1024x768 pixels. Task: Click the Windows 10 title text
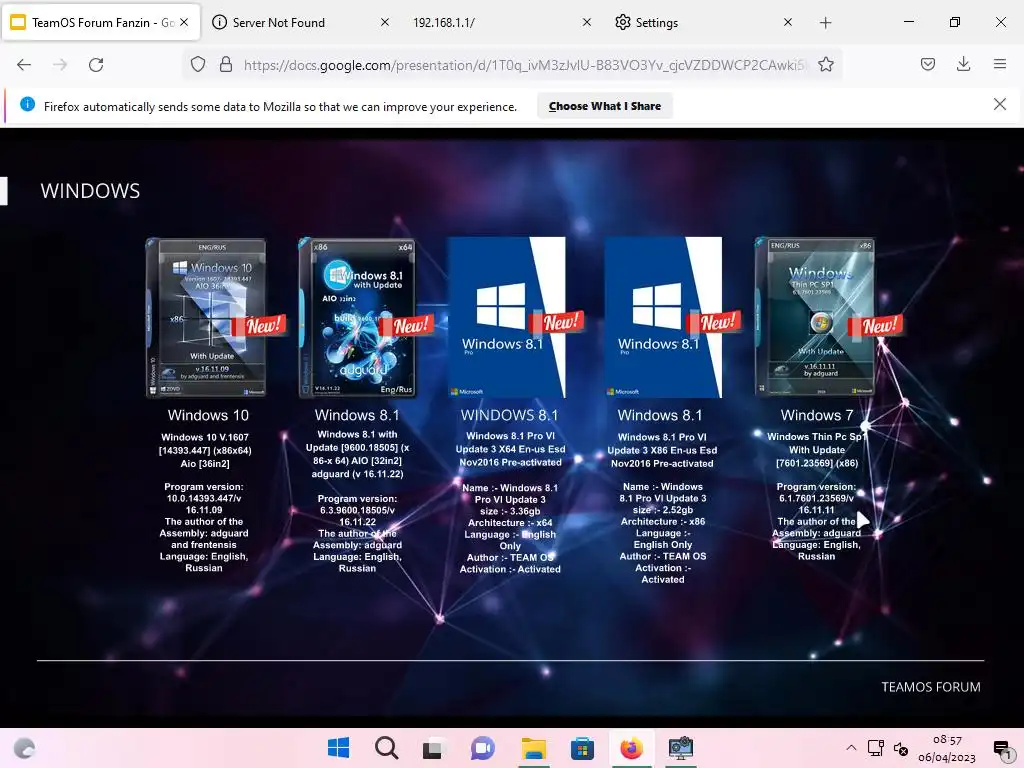click(208, 415)
